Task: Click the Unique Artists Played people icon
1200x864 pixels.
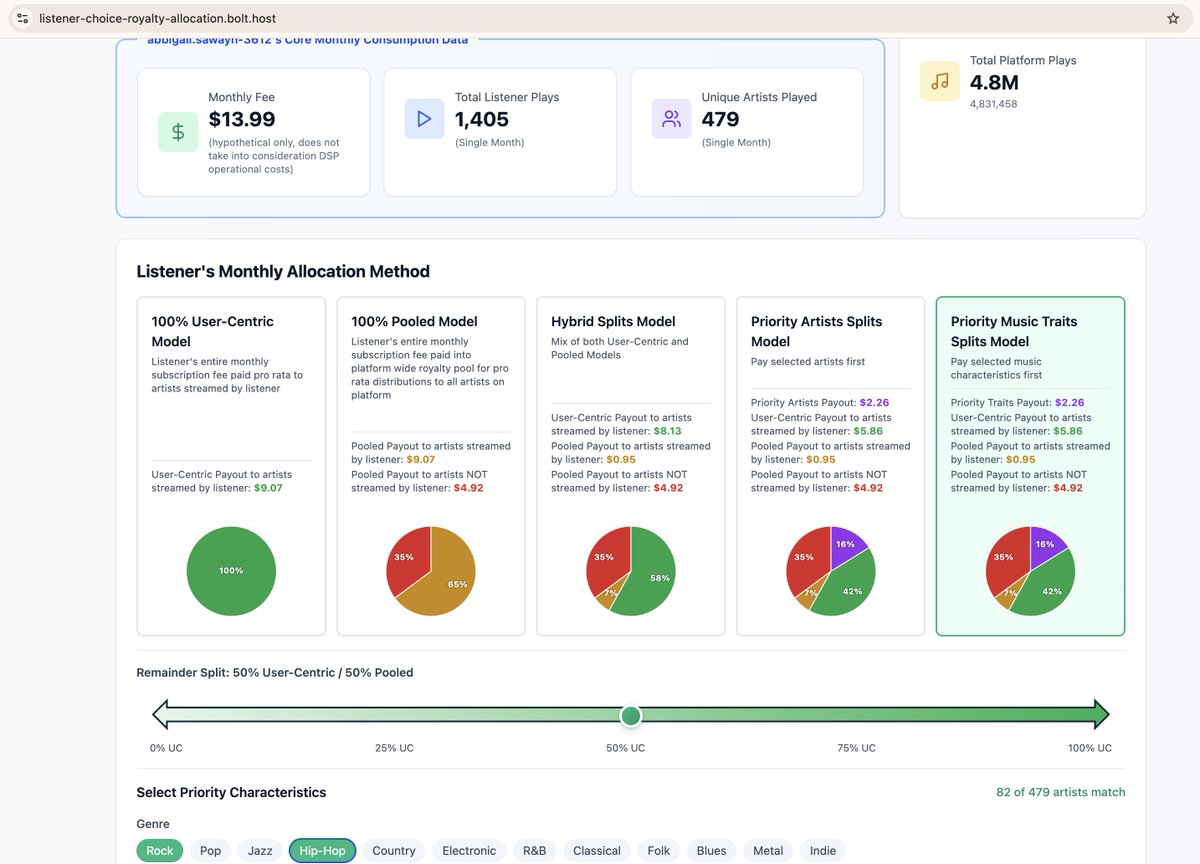Action: (671, 118)
